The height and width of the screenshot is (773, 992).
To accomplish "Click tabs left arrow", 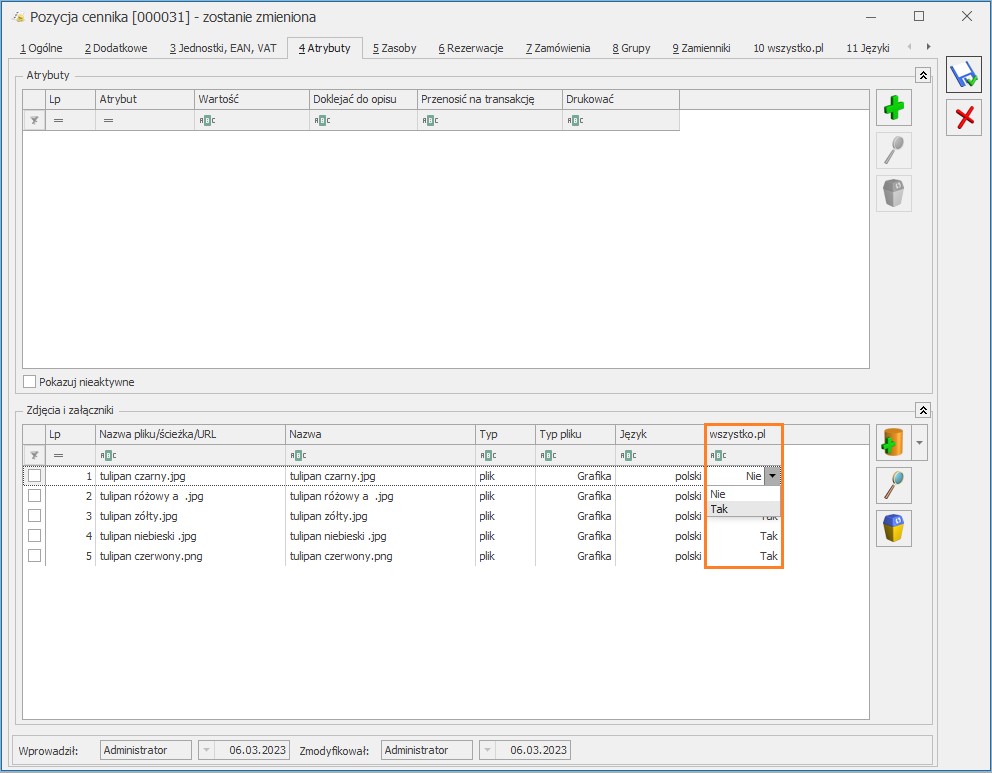I will [909, 47].
